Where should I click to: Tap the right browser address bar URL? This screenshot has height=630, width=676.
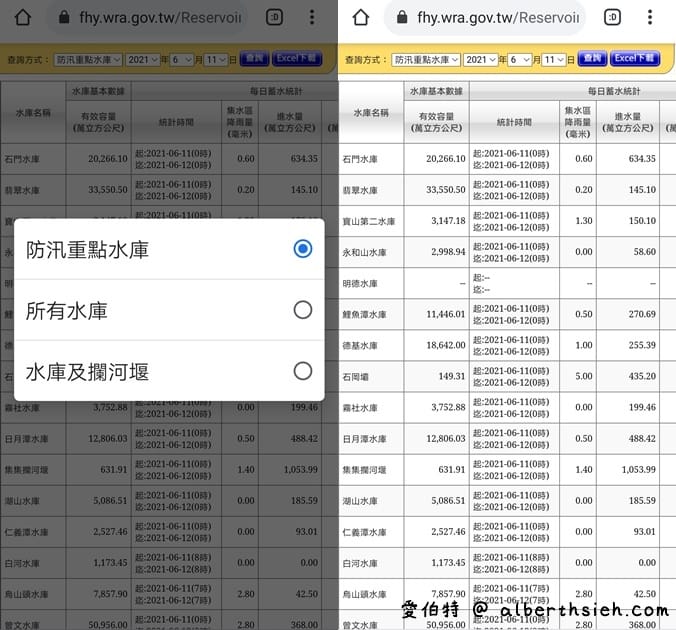point(498,18)
